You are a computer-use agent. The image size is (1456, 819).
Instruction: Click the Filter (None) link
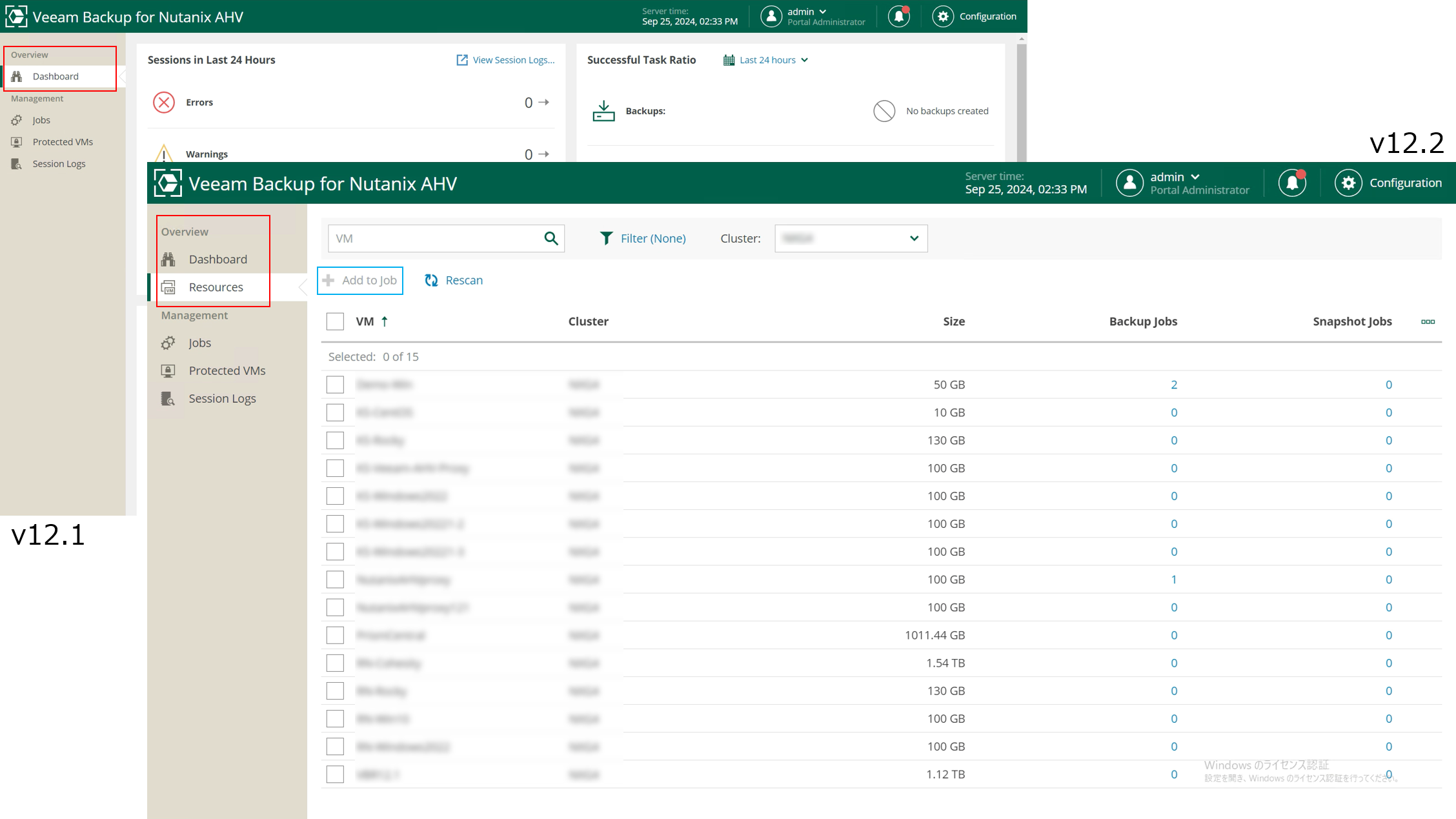point(653,238)
